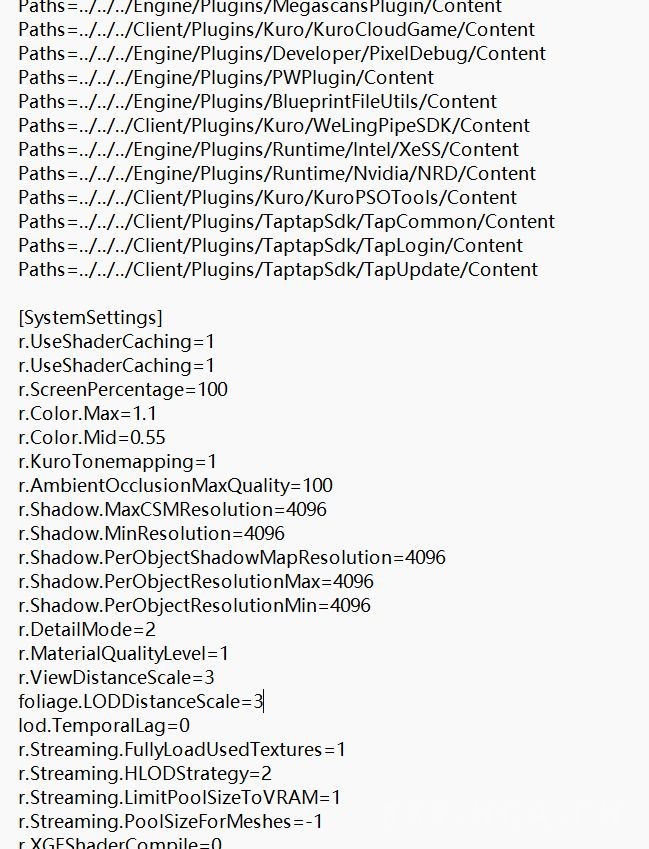Place cursor on r.DetailMode=2 line

point(87,630)
